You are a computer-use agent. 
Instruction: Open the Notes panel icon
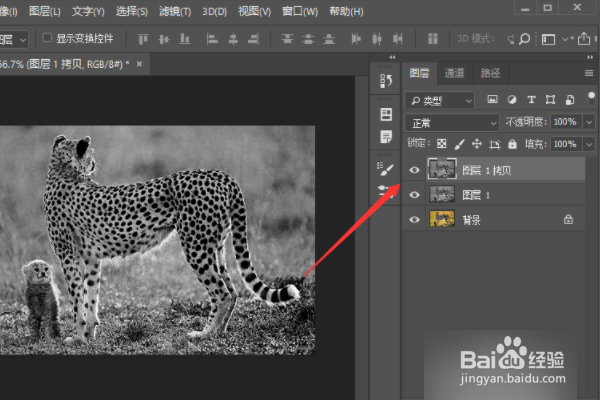coord(386,137)
